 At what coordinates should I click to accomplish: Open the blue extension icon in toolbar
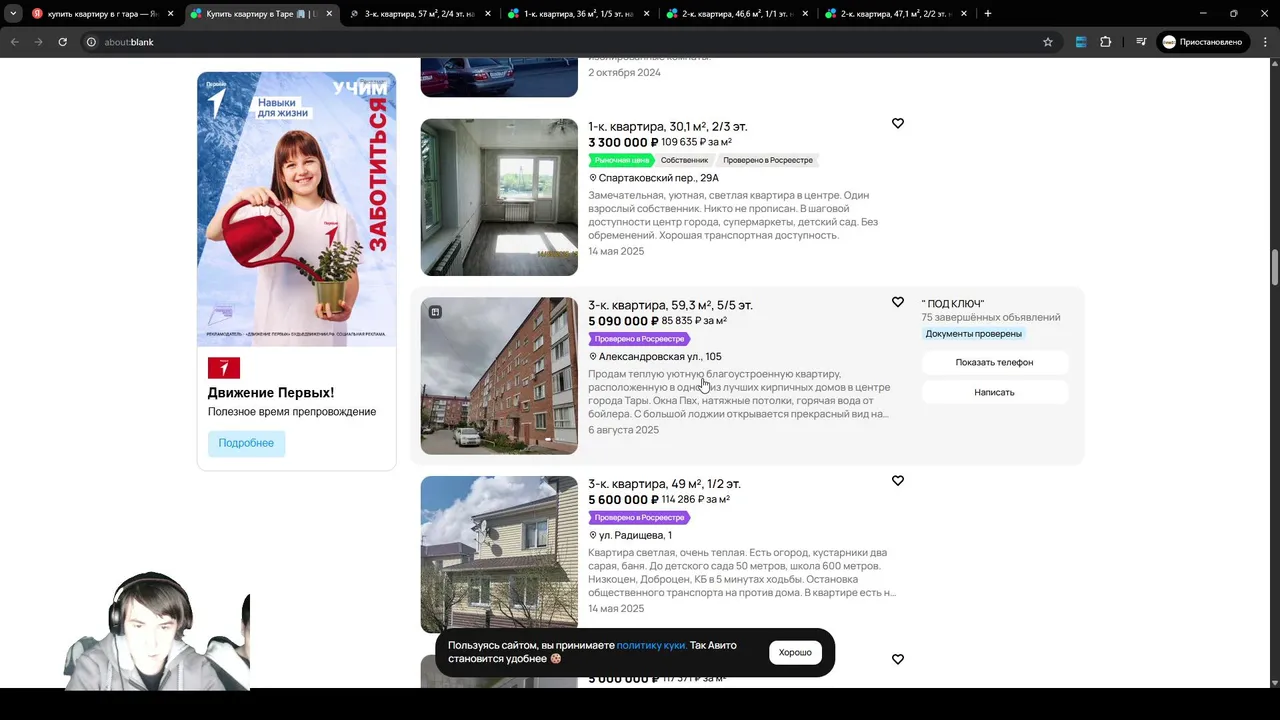tap(1081, 42)
